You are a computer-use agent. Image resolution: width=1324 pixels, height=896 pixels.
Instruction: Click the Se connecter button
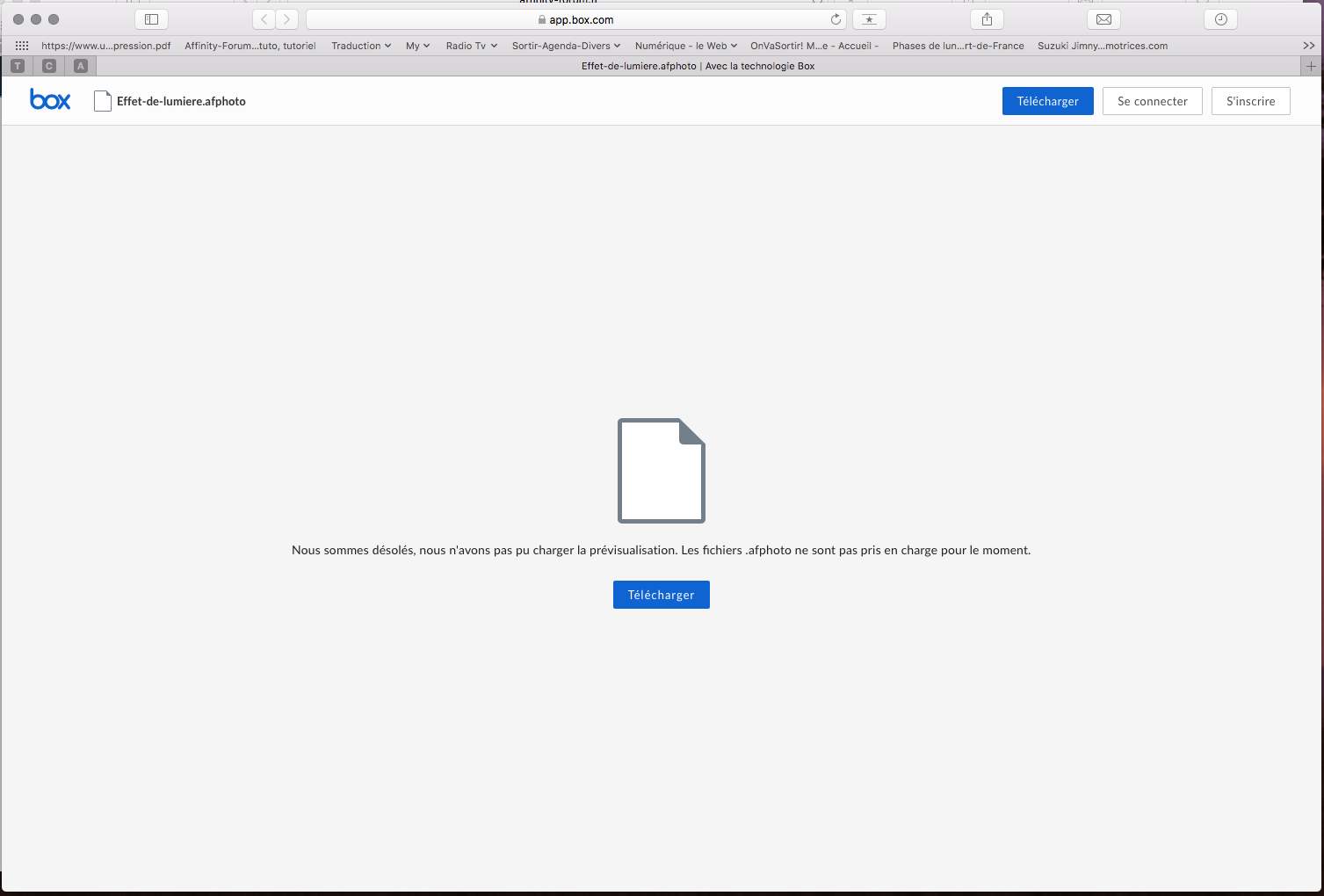1153,101
